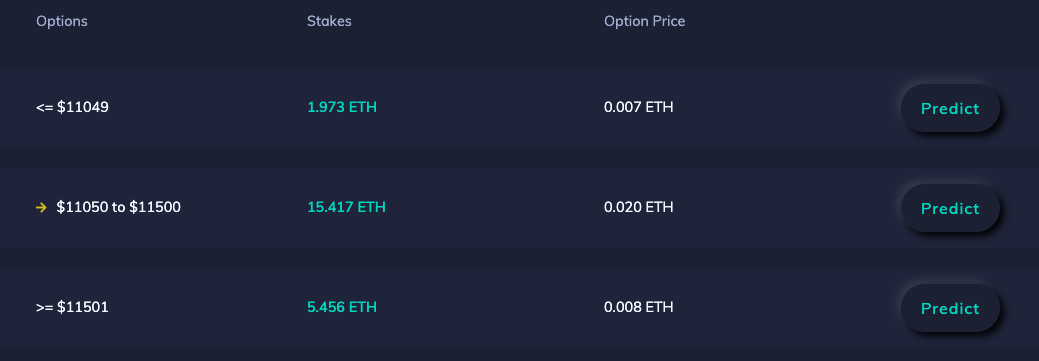Click the Option Price column header
Image resolution: width=1039 pixels, height=361 pixels.
click(645, 21)
